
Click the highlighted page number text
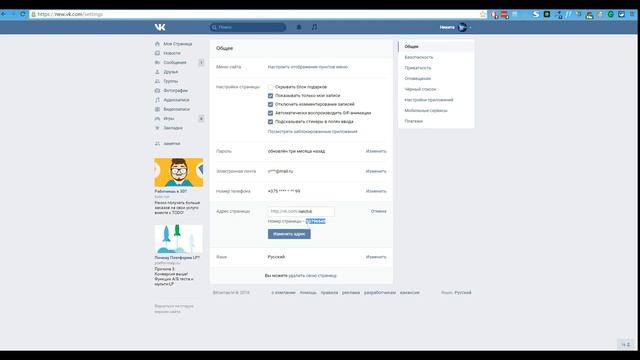316,221
